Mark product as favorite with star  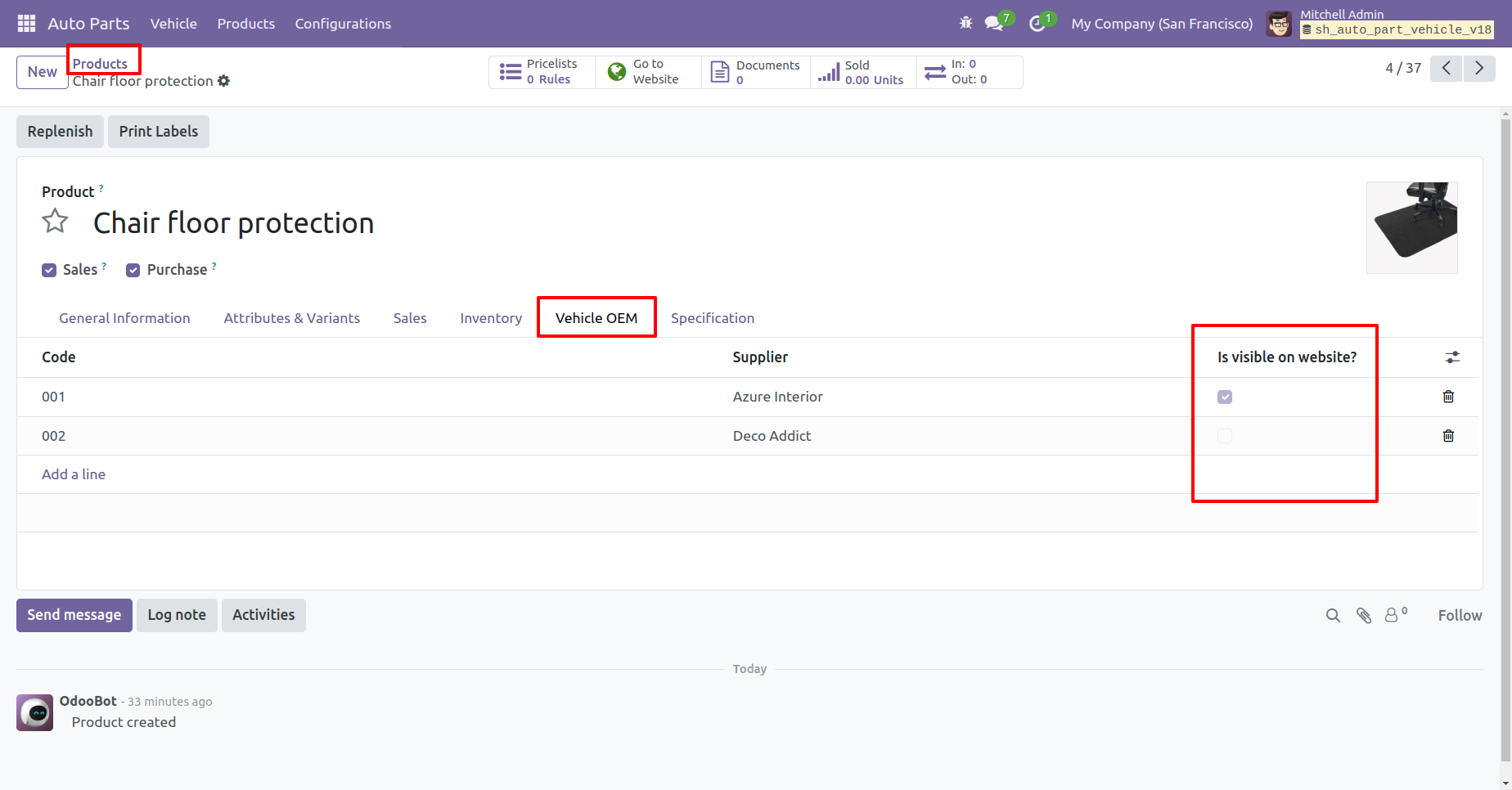(56, 222)
